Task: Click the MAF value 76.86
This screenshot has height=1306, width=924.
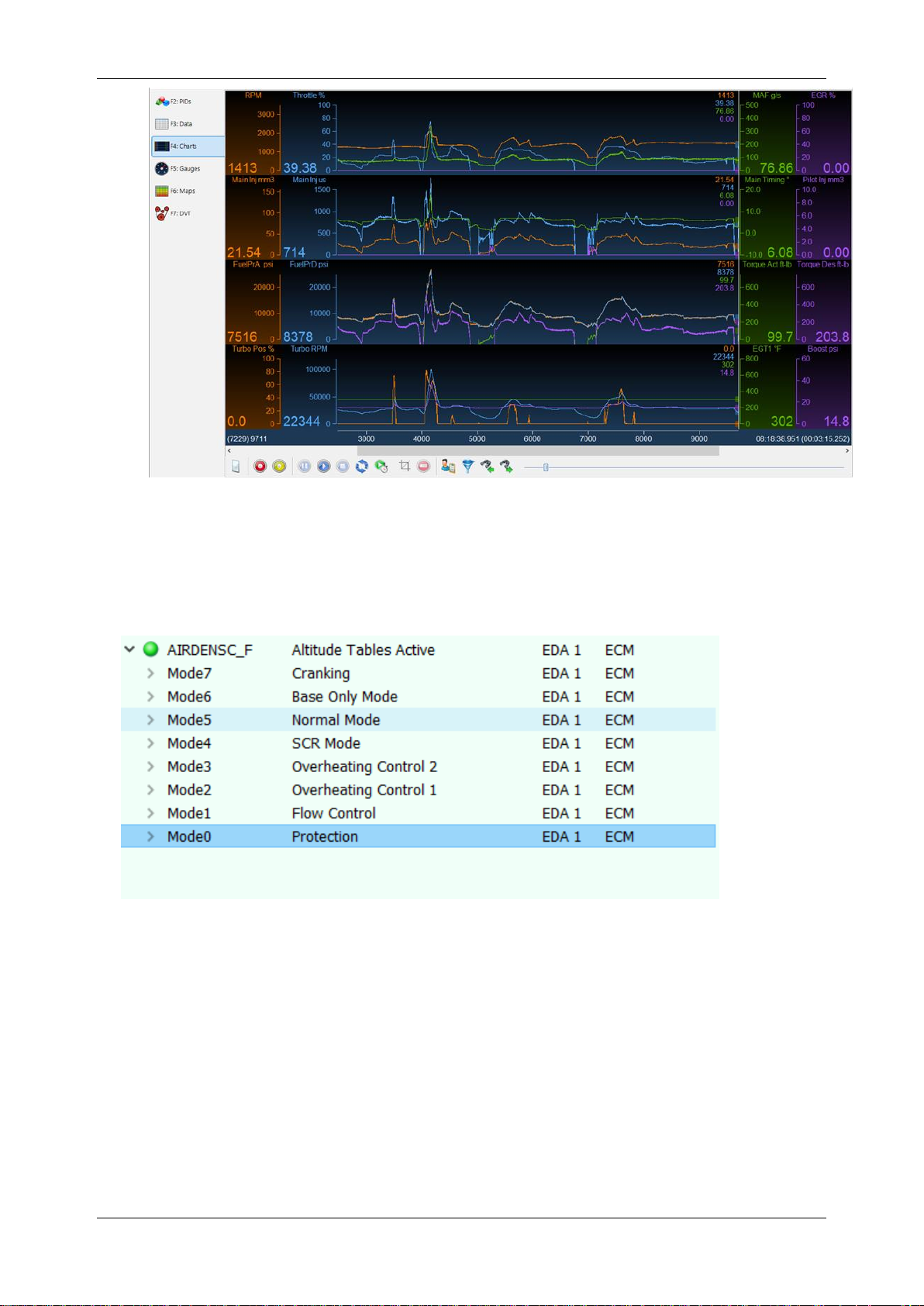Action: pos(776,167)
